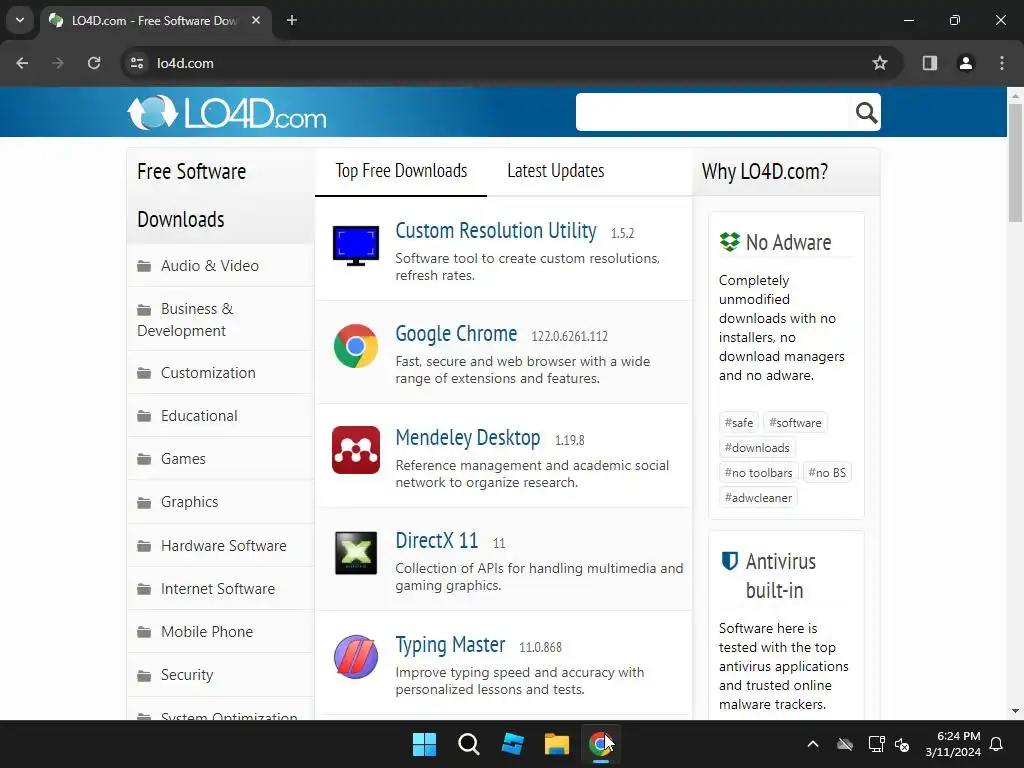Click the magnifier search button on the site

866,112
